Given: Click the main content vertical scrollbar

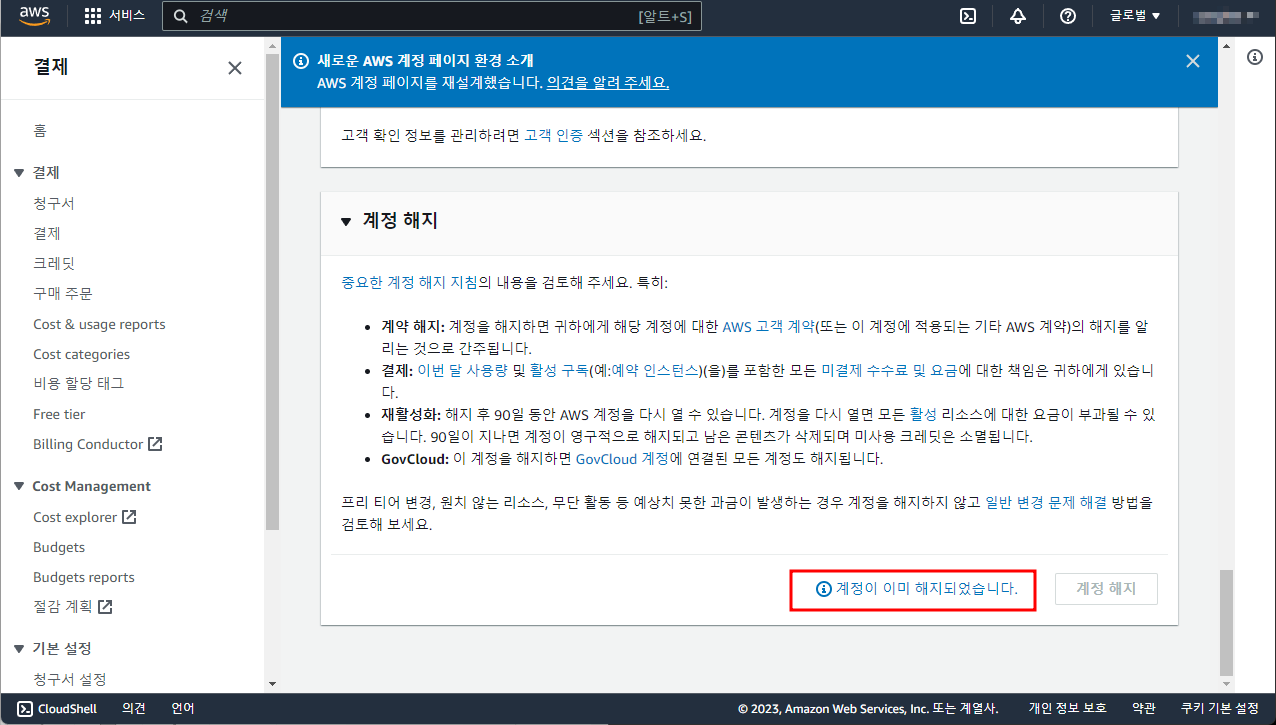Looking at the screenshot, I should pyautogui.click(x=1226, y=622).
